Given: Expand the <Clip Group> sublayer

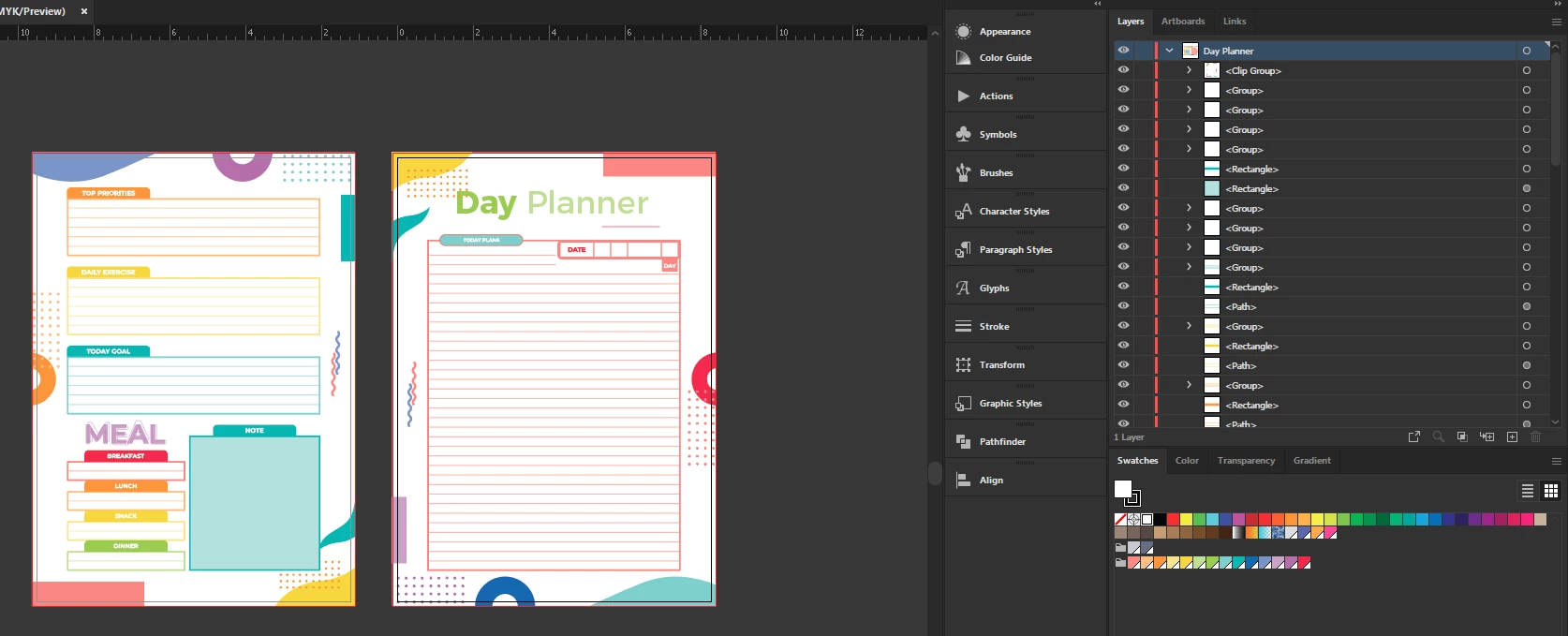Looking at the screenshot, I should [x=1189, y=70].
